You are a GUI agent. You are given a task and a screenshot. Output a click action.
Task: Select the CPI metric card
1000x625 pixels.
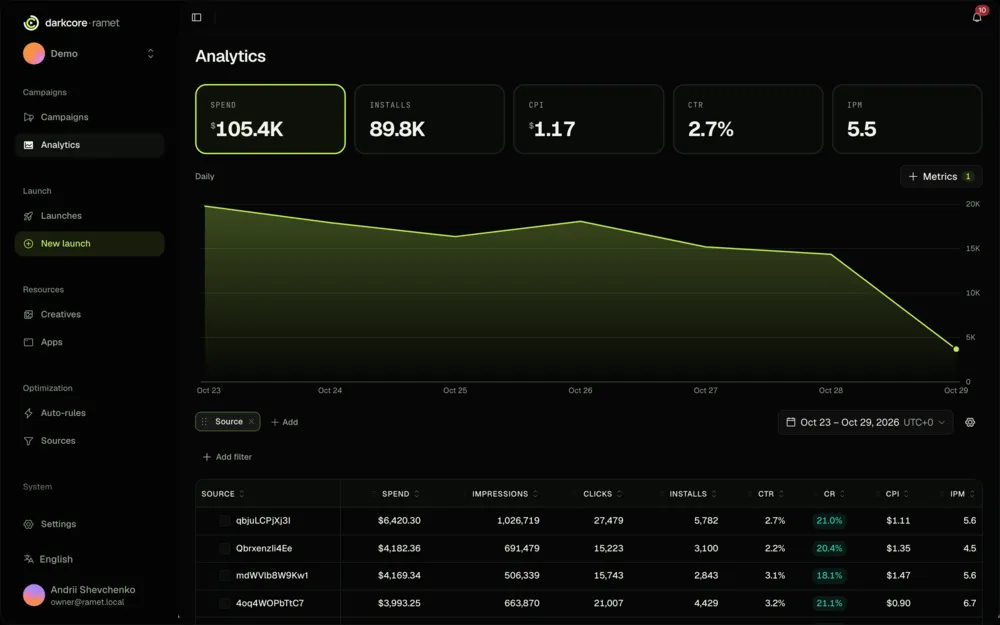click(589, 119)
